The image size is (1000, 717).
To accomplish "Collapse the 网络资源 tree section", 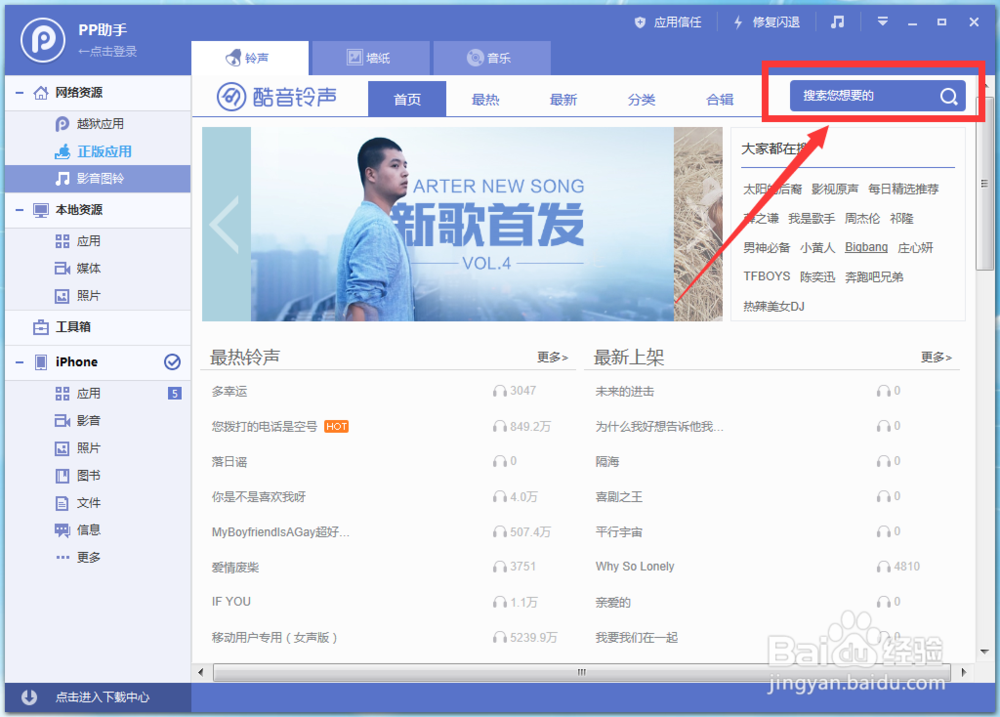I will point(20,93).
